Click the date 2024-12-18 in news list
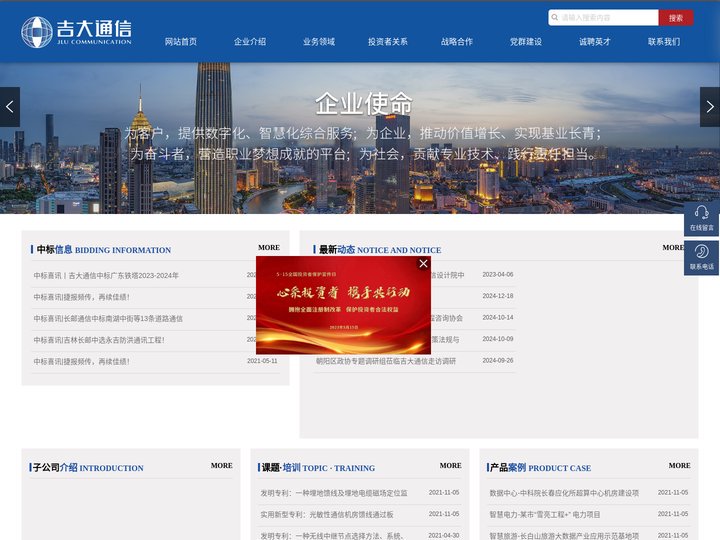 [x=498, y=296]
